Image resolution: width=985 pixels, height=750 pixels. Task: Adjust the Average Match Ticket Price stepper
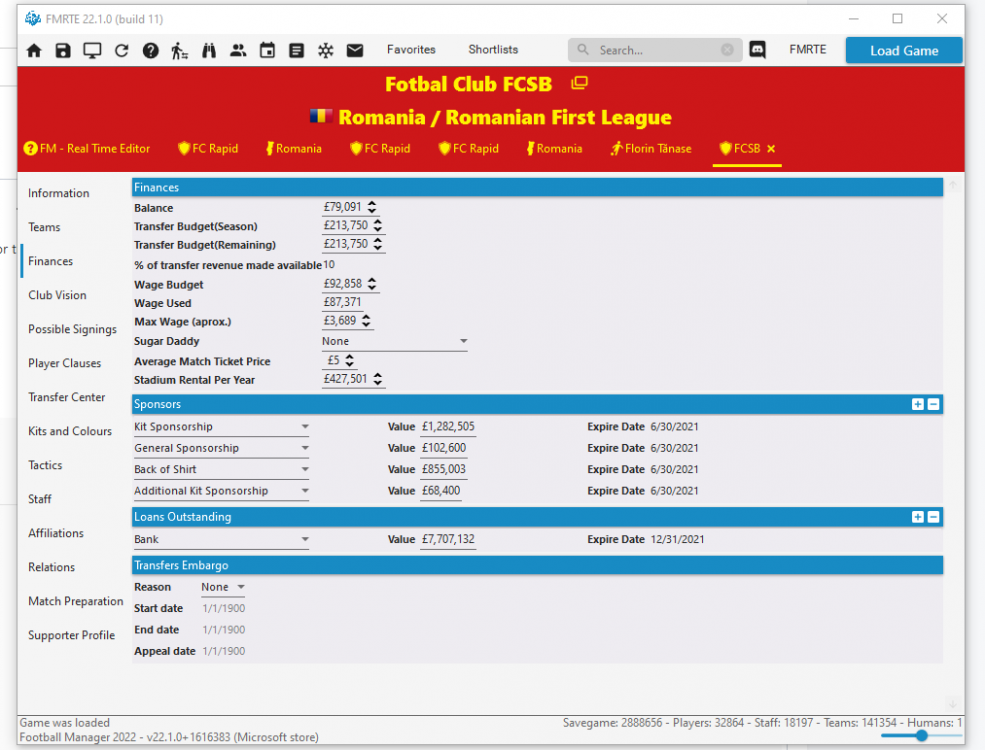[x=350, y=361]
